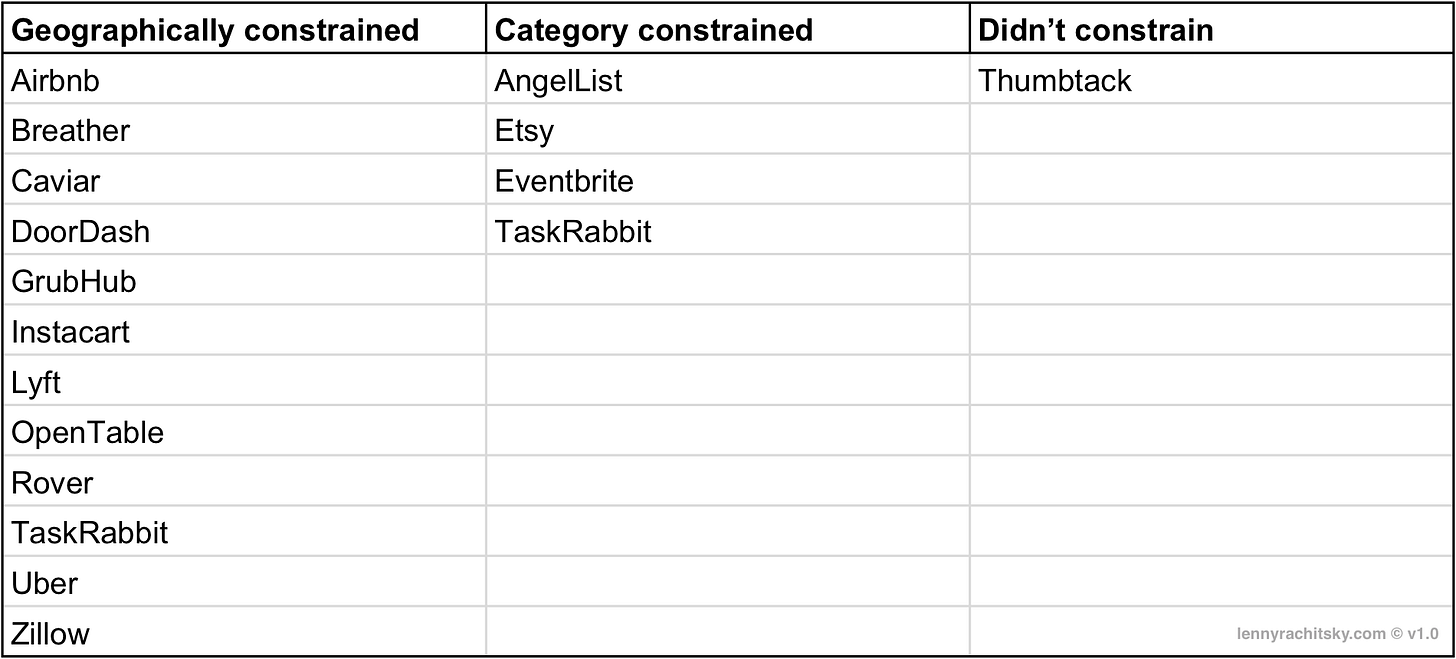Click the AngelList cell
Viewport: 1456px width, 659px height.
click(728, 79)
